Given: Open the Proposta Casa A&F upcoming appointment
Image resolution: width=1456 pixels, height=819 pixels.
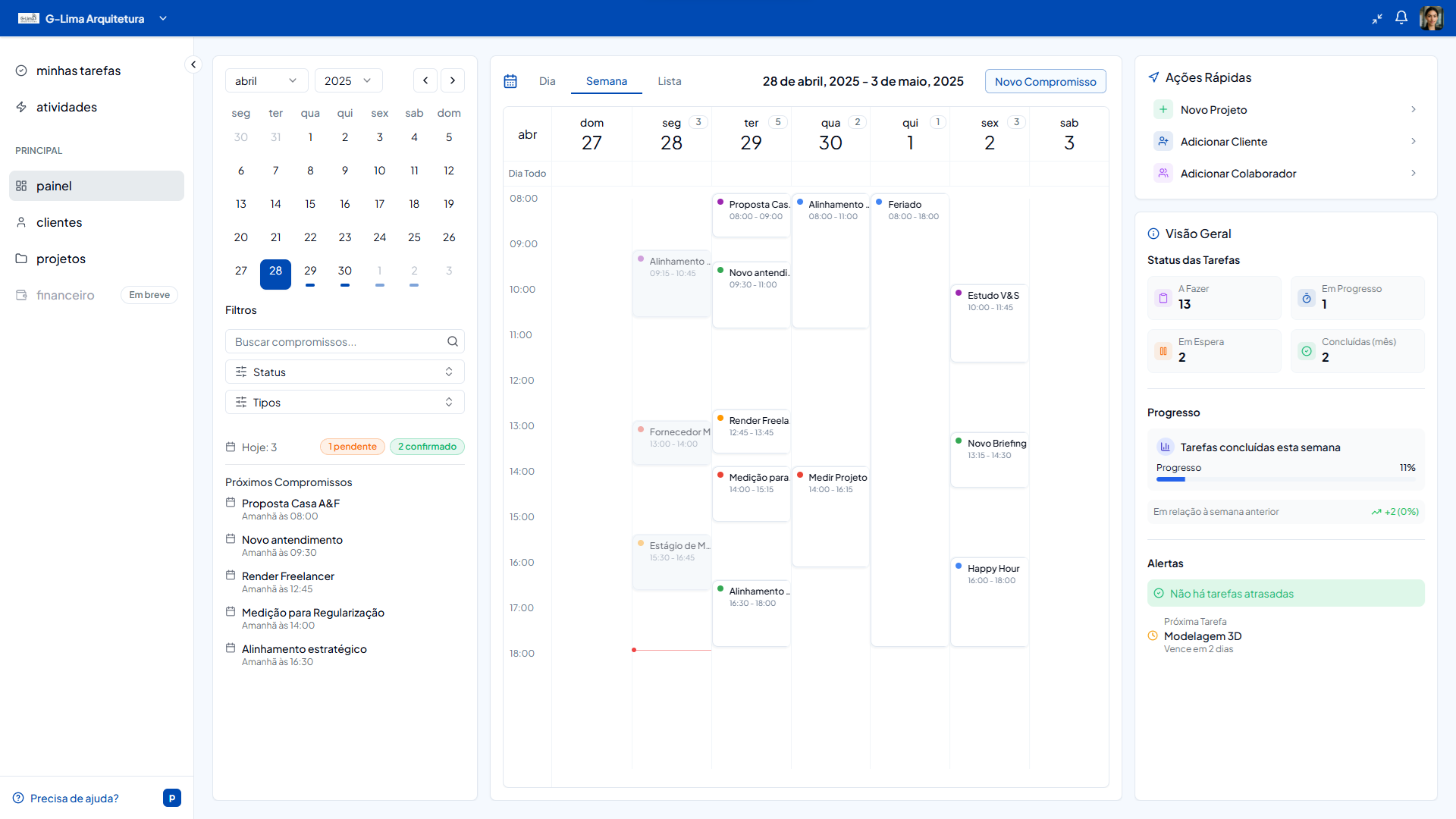Looking at the screenshot, I should (x=290, y=509).
